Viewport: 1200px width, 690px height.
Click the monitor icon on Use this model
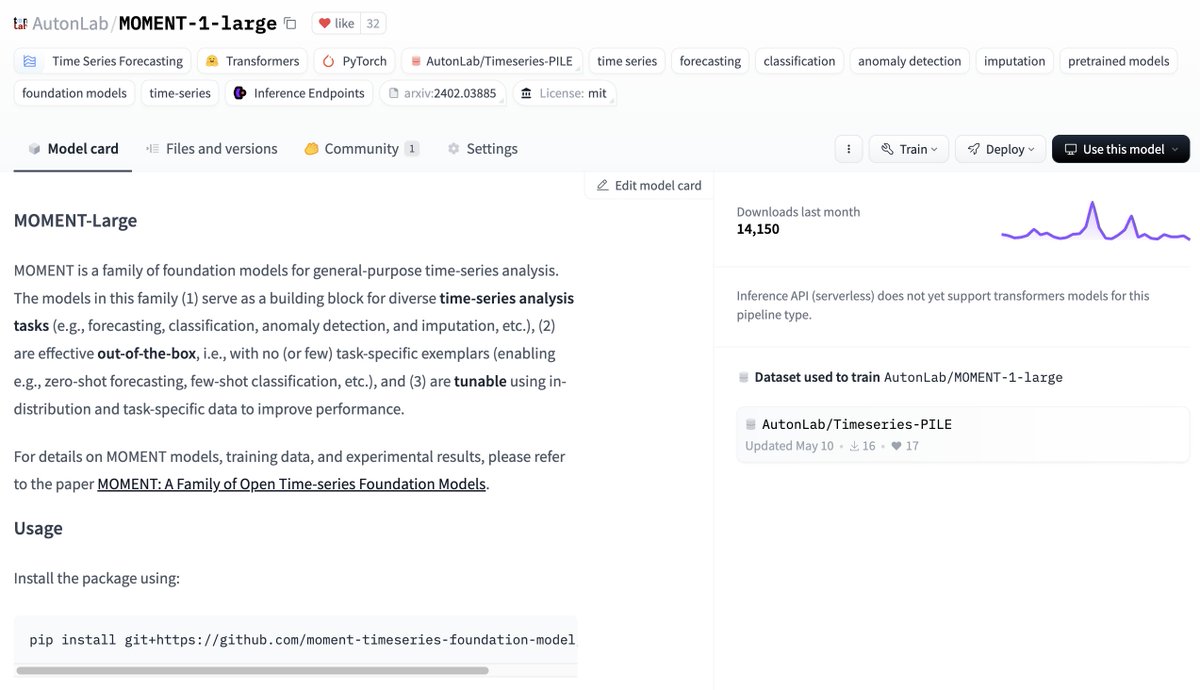[1071, 149]
